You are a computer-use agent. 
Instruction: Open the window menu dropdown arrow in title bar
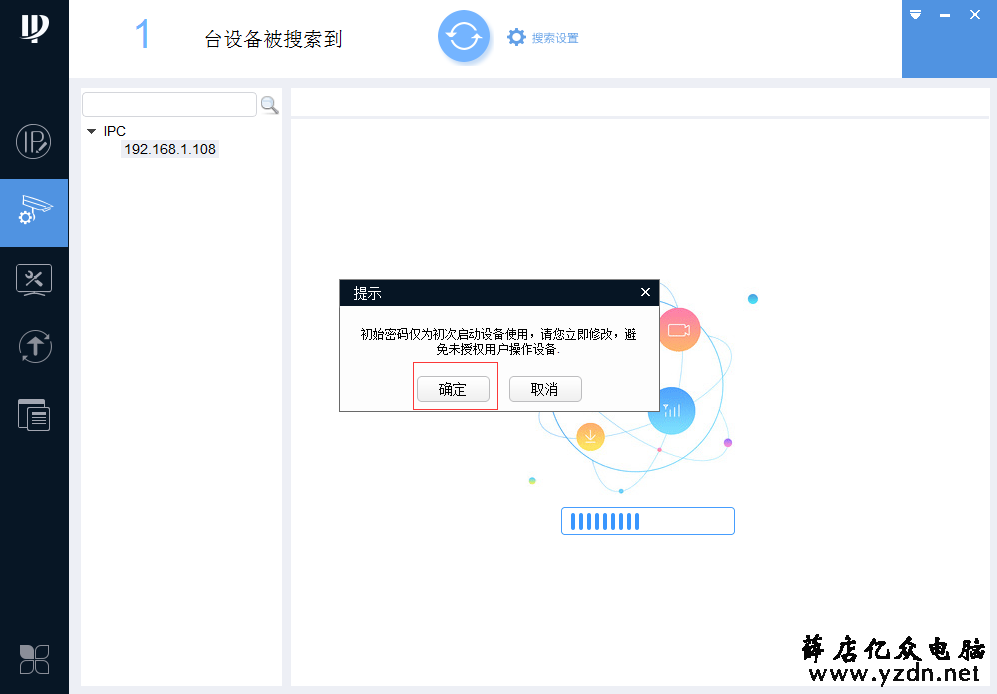coord(916,15)
